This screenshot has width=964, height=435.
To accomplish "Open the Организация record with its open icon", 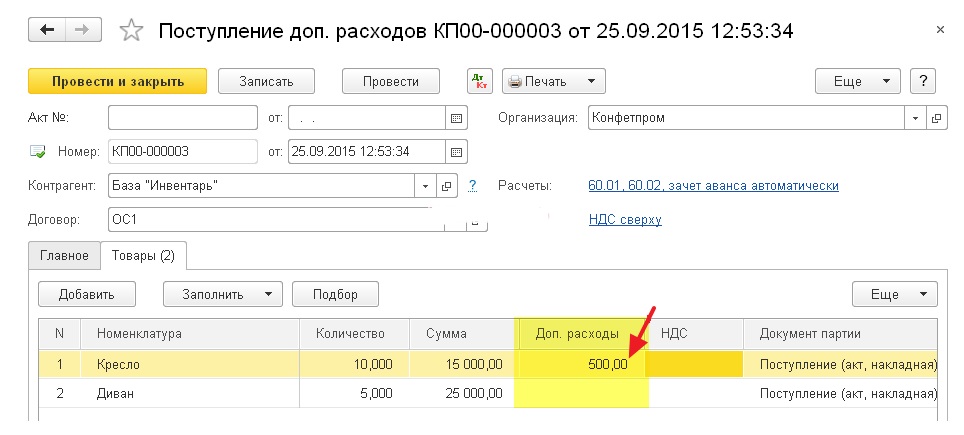I will (936, 118).
